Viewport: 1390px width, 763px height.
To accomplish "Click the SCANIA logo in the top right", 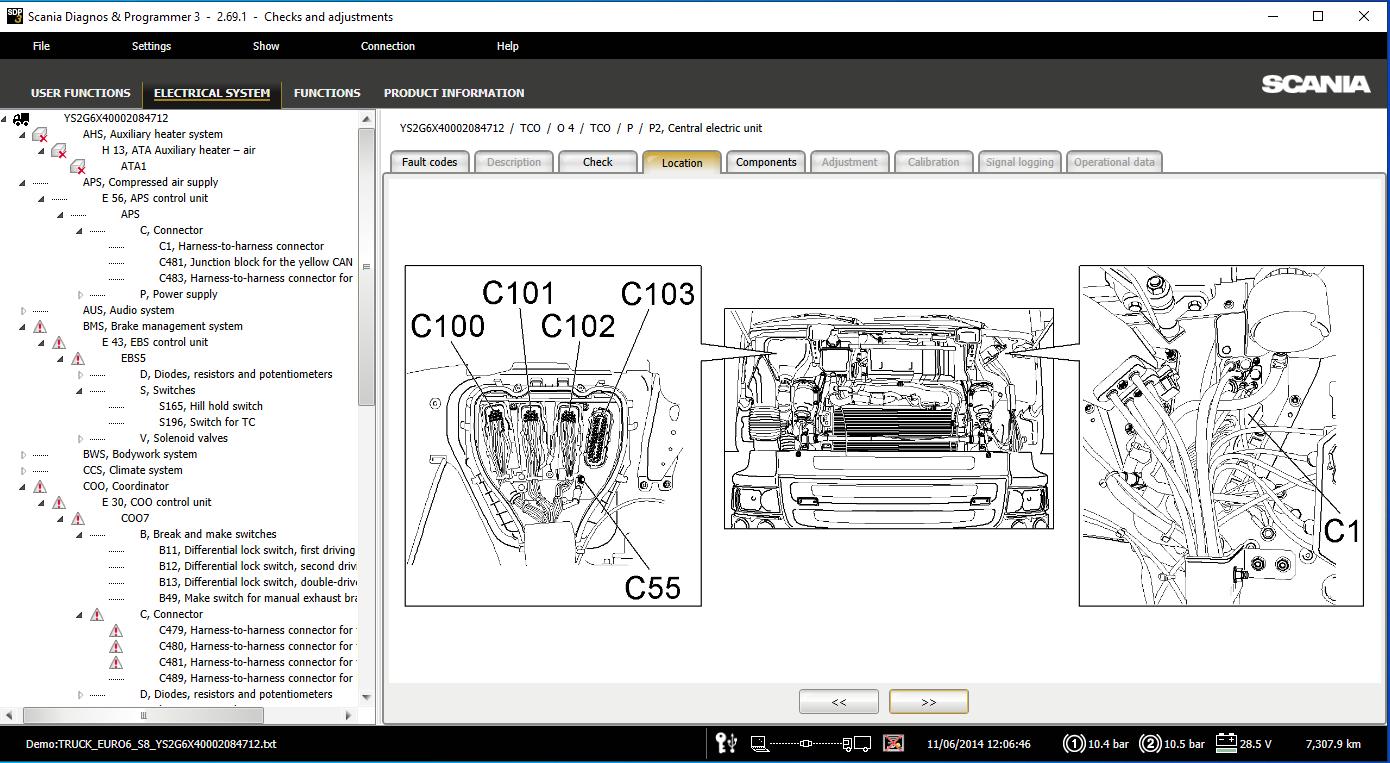I will [1316, 85].
